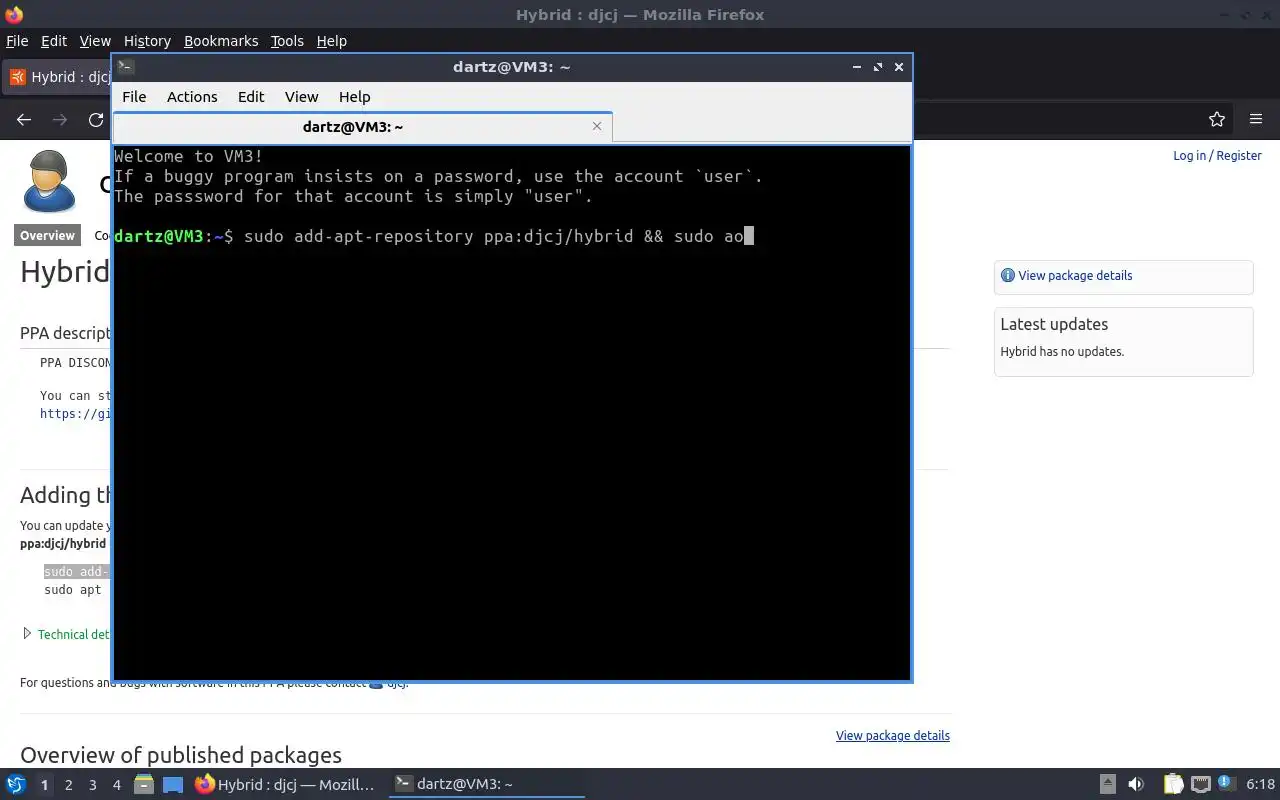Click the Latest updates heading

click(1054, 324)
